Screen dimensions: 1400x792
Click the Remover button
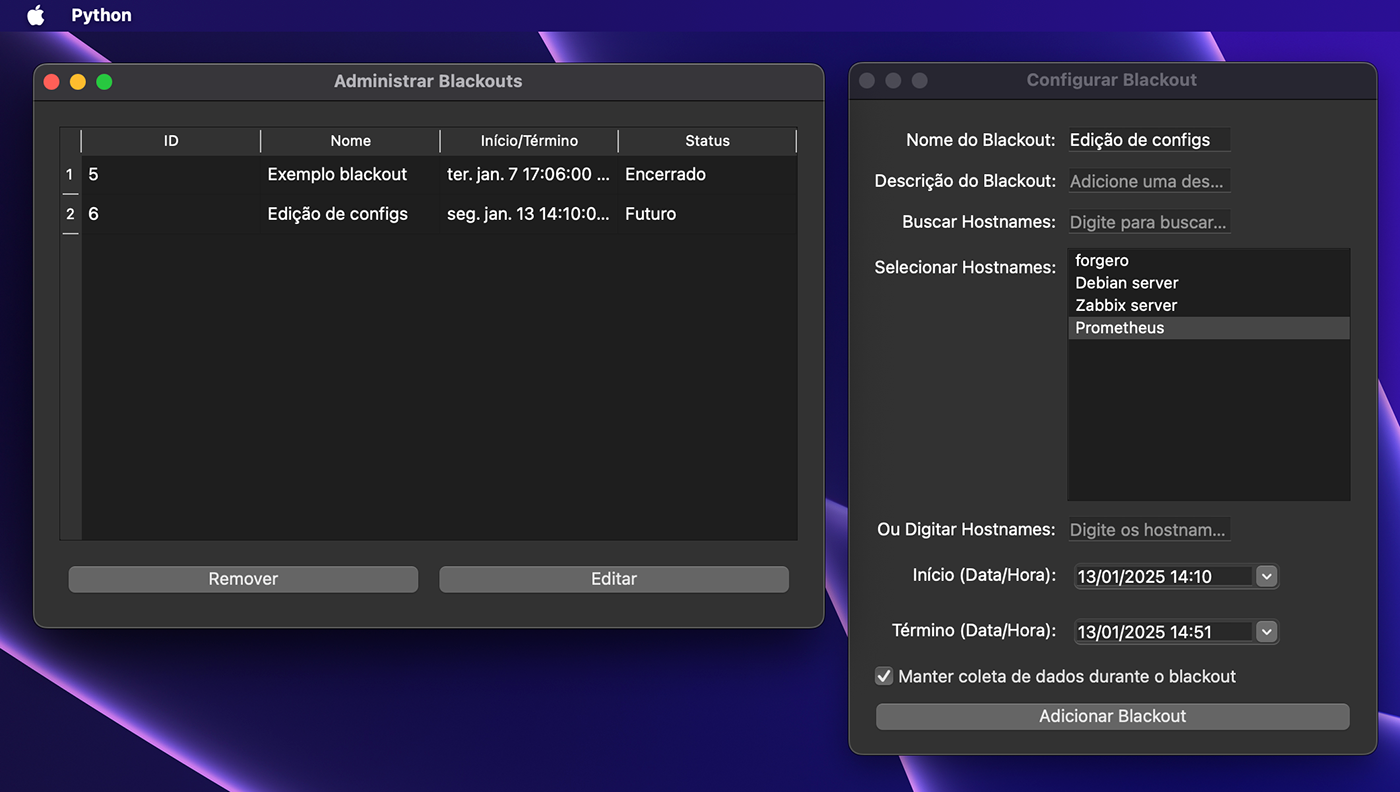point(243,579)
